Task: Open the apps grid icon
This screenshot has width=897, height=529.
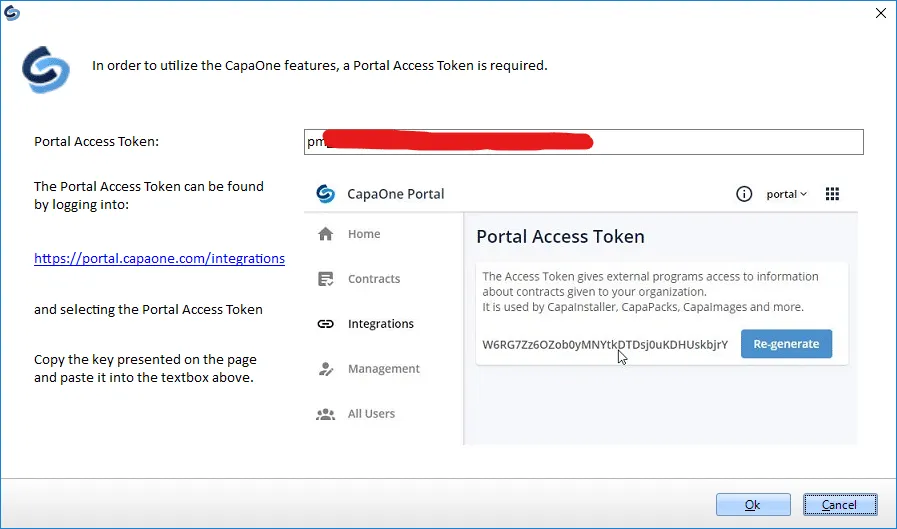Action: [x=832, y=194]
